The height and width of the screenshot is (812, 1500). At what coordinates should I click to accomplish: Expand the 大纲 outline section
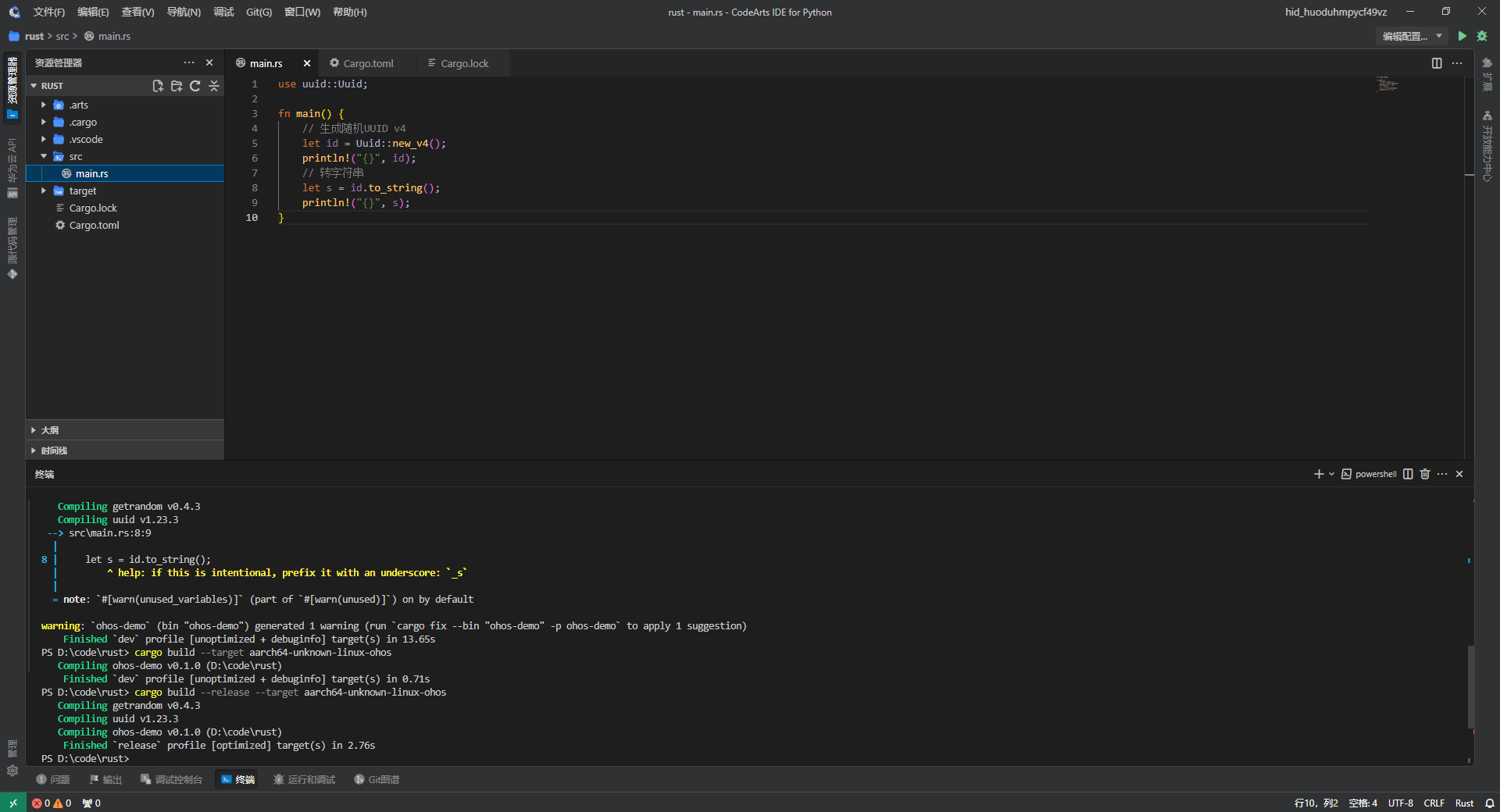pos(125,430)
